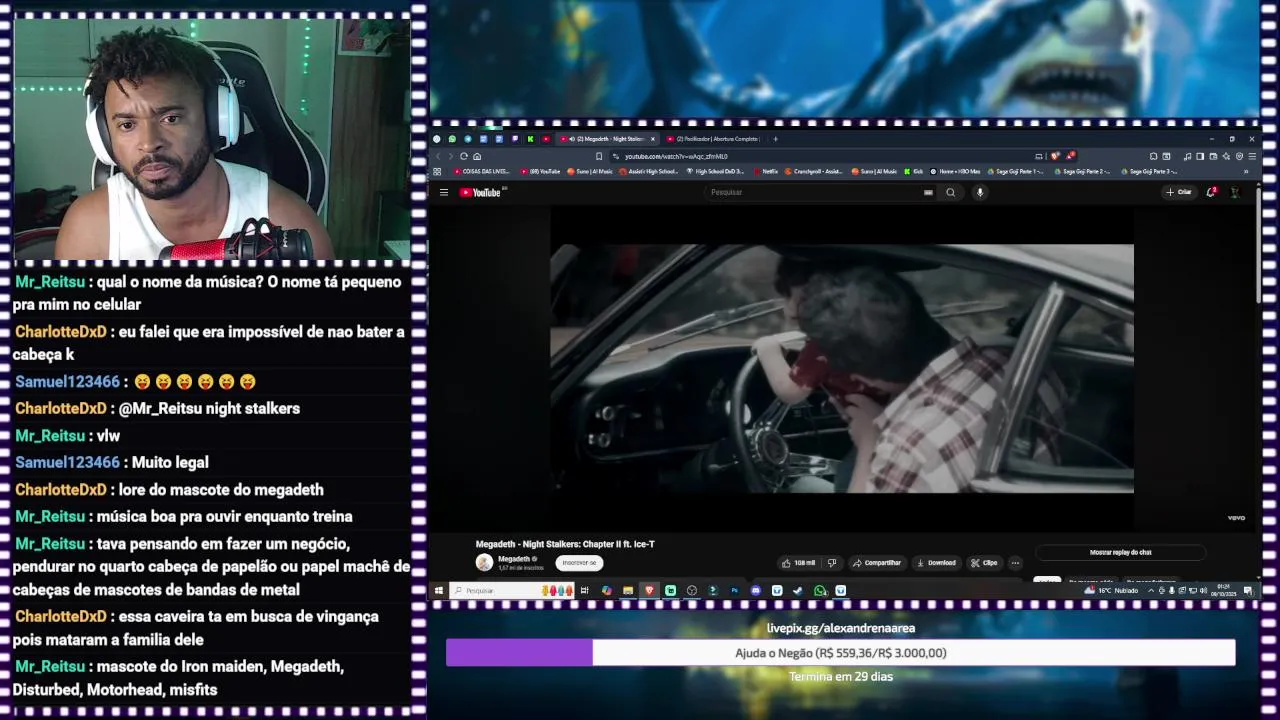Click the Megadeth channel name
Image resolution: width=1280 pixels, height=720 pixels.
click(x=514, y=559)
